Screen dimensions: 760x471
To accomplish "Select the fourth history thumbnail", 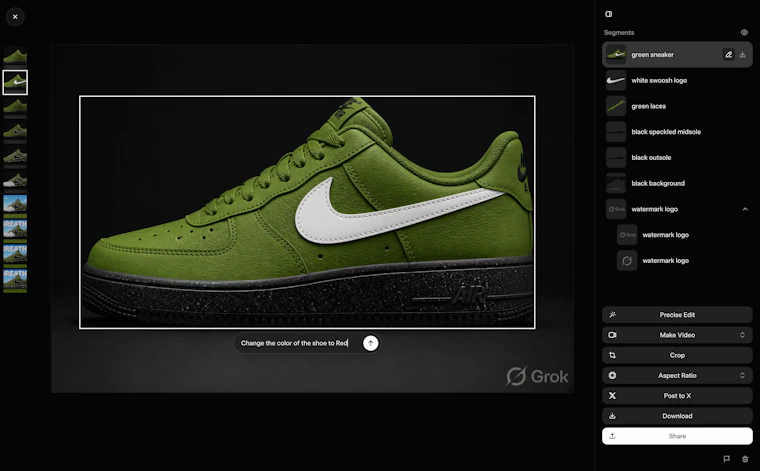I will tap(15, 132).
